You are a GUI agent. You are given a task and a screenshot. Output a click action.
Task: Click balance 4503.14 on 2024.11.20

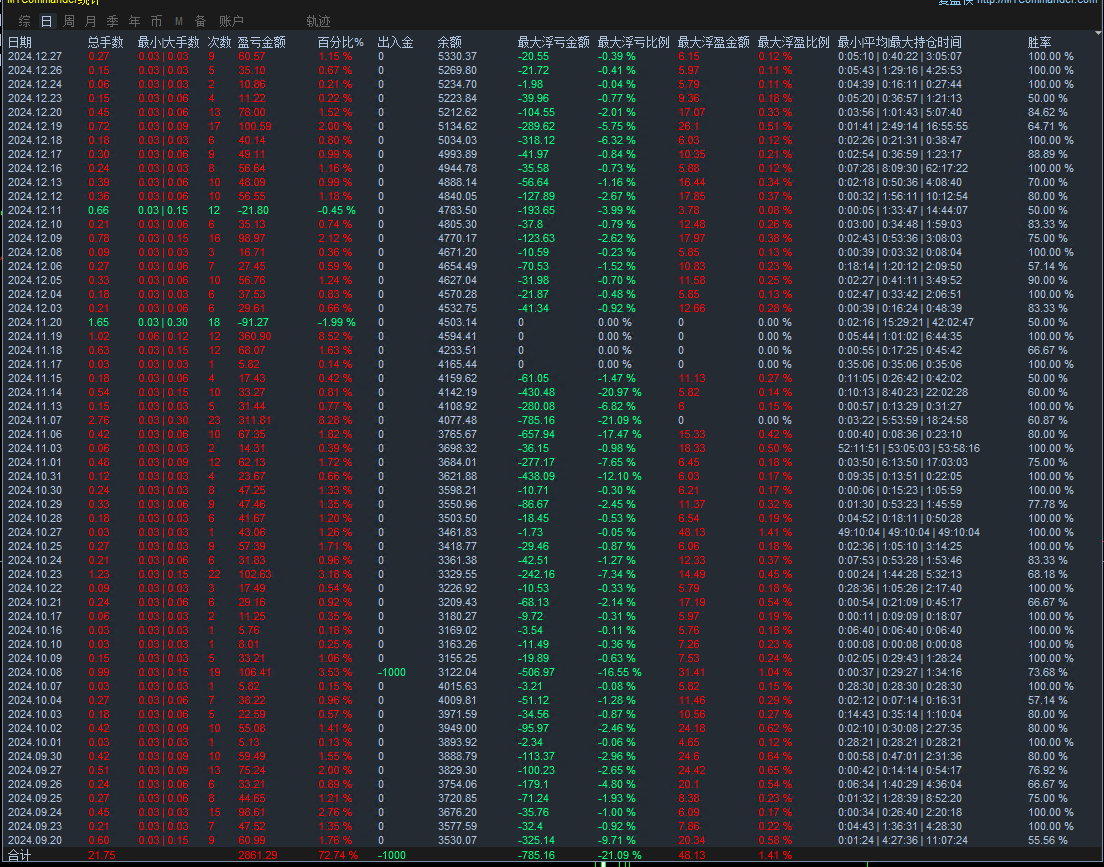(x=457, y=322)
